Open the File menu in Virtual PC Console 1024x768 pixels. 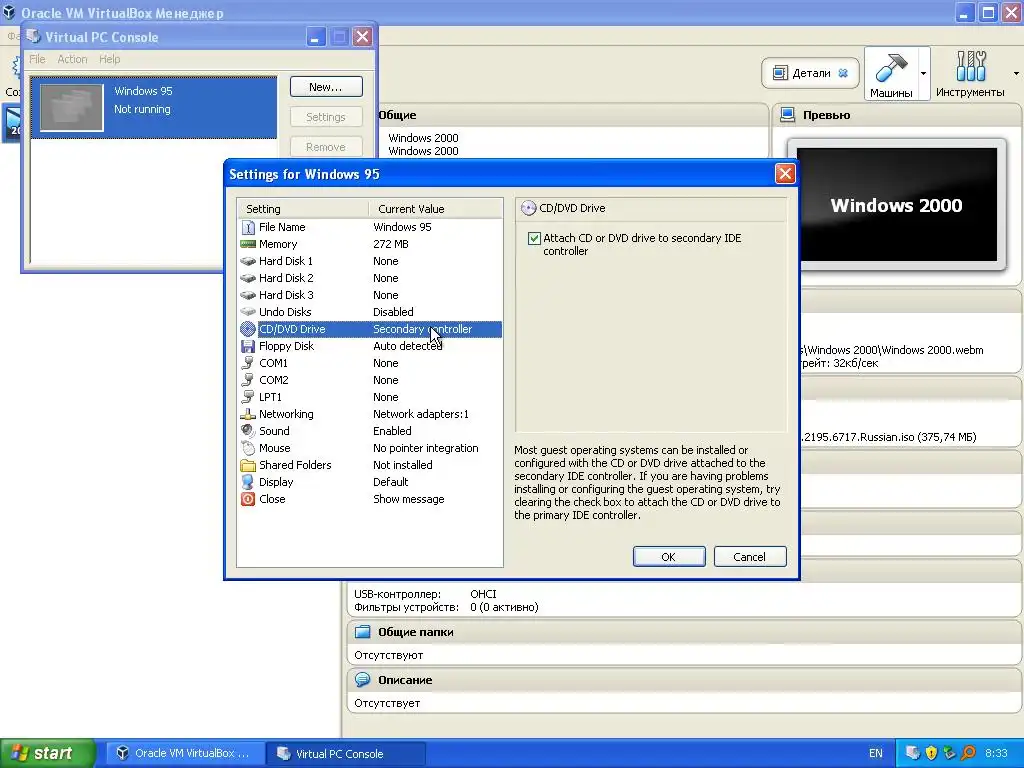(37, 59)
